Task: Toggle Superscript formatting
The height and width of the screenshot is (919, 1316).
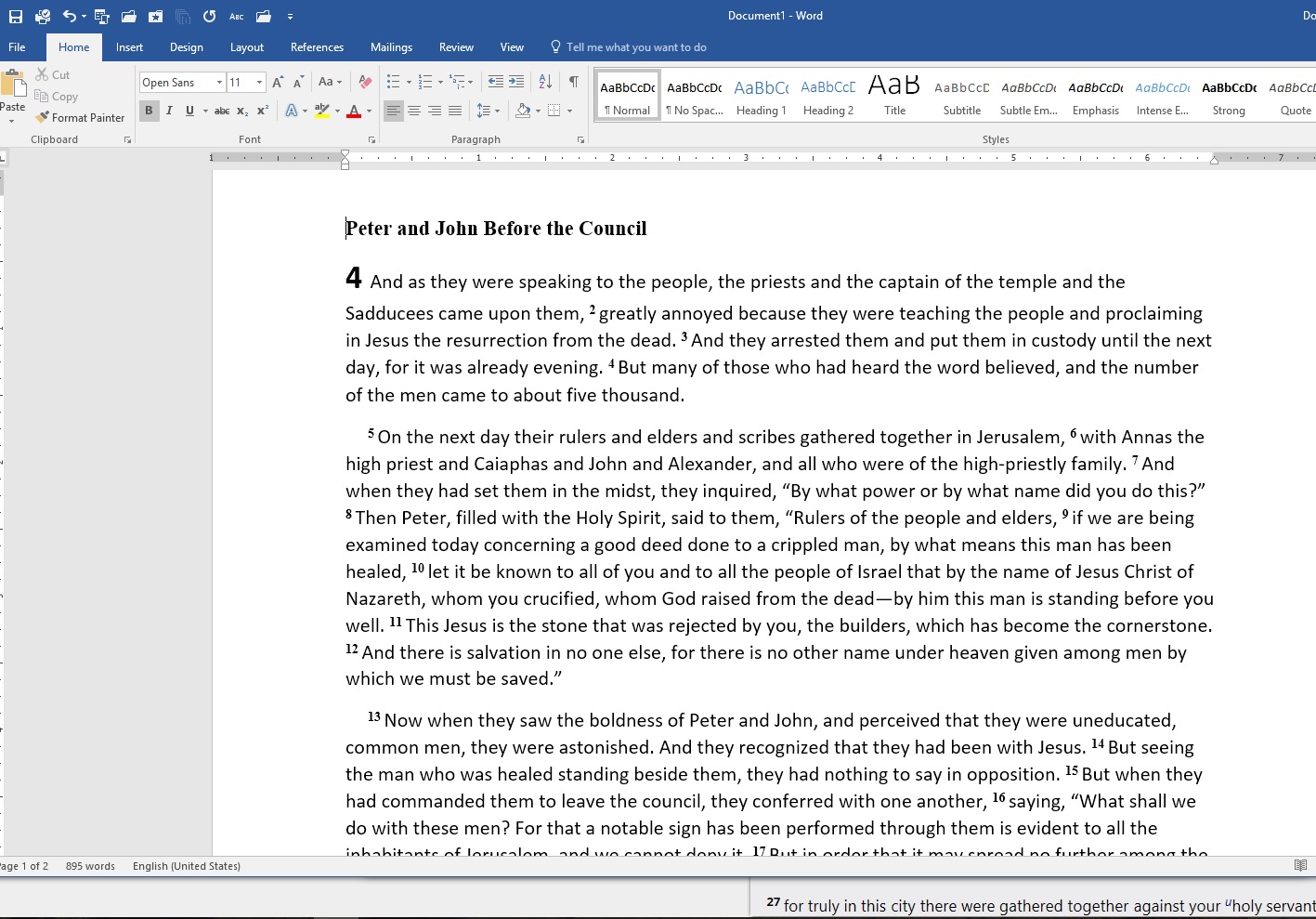Action: pos(263,111)
